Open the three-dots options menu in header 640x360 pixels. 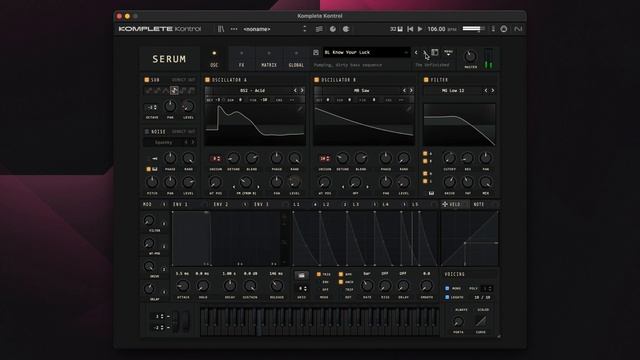point(234,29)
